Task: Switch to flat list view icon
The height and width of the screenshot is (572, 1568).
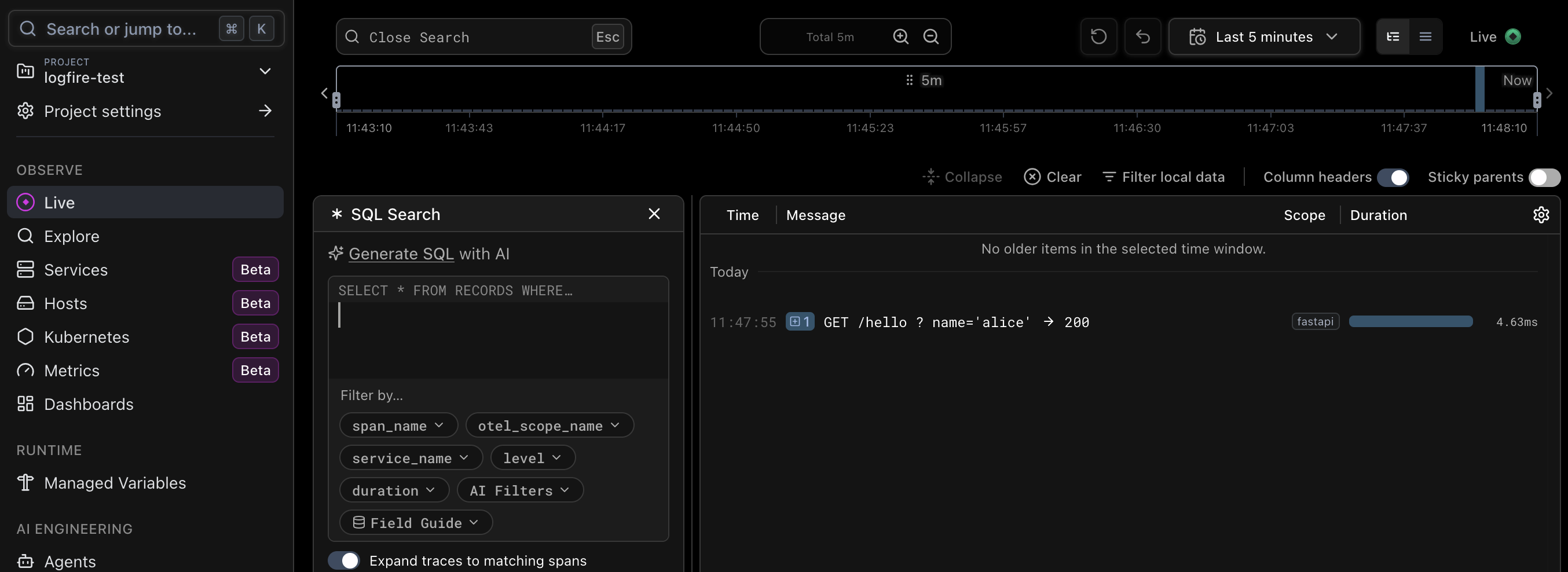Action: pyautogui.click(x=1425, y=37)
